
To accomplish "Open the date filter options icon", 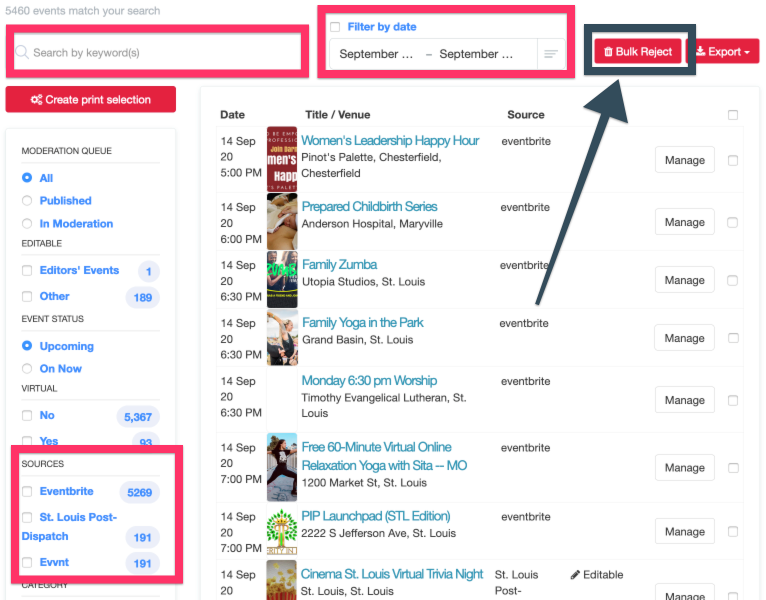I will pyautogui.click(x=551, y=54).
